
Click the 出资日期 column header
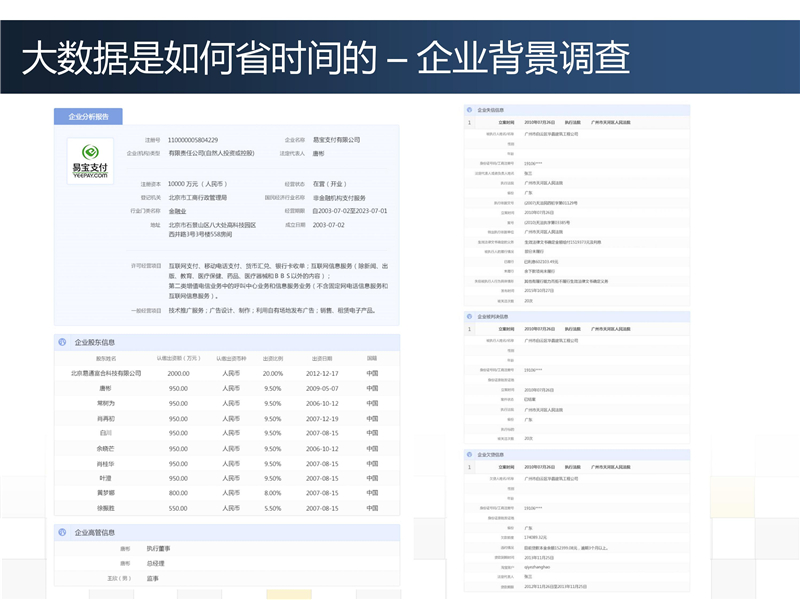pos(321,358)
